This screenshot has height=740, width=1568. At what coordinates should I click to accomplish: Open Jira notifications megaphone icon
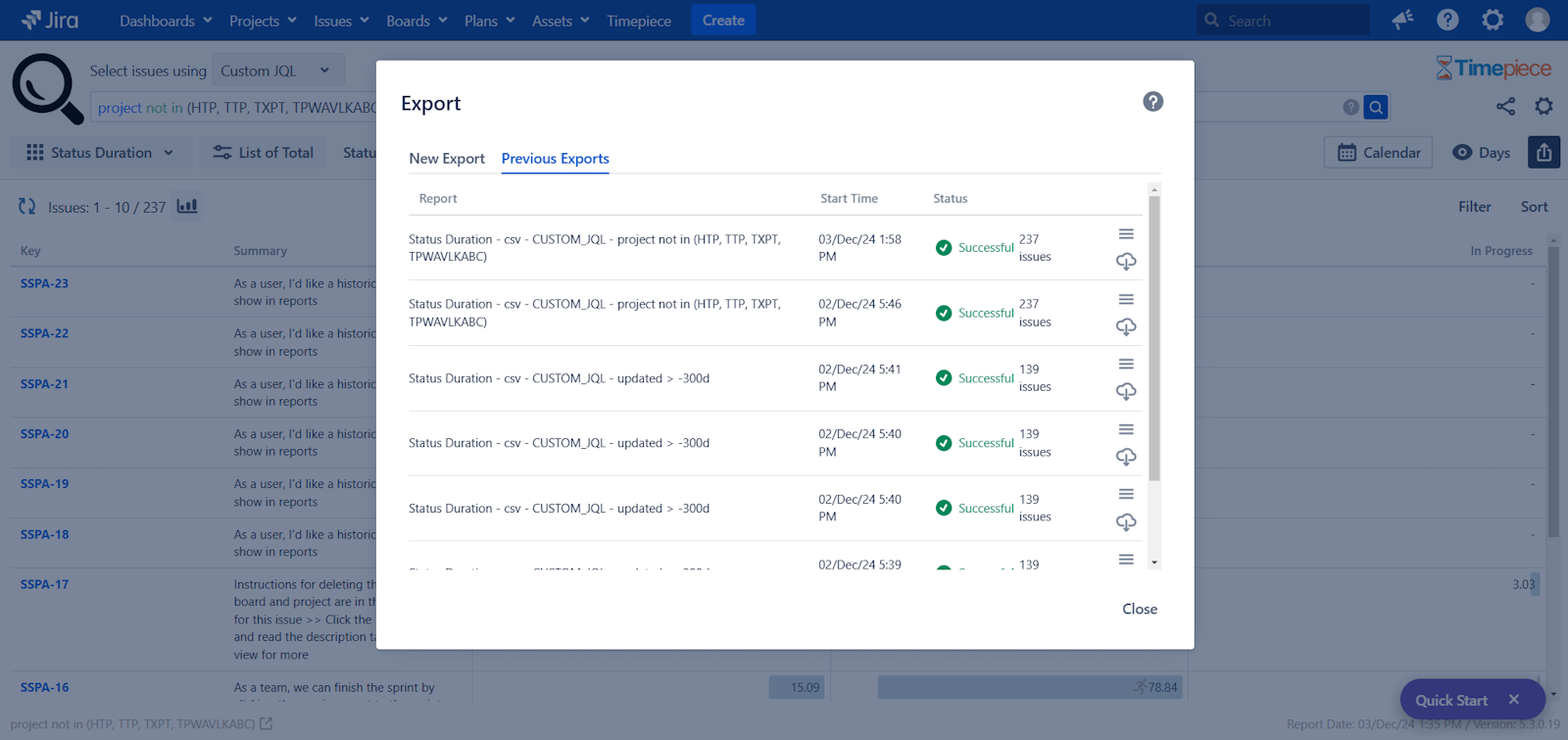click(1402, 21)
